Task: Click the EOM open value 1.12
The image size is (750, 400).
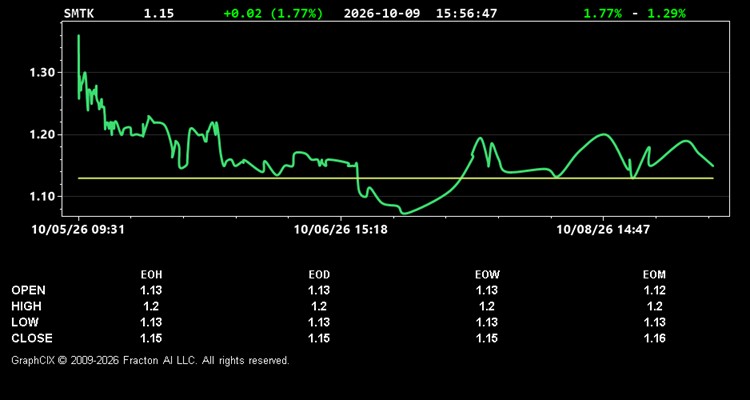Action: (654, 290)
